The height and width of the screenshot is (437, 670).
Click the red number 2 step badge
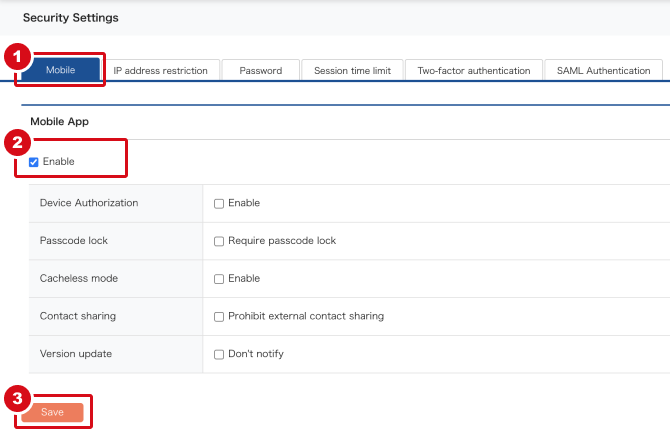tap(15, 142)
